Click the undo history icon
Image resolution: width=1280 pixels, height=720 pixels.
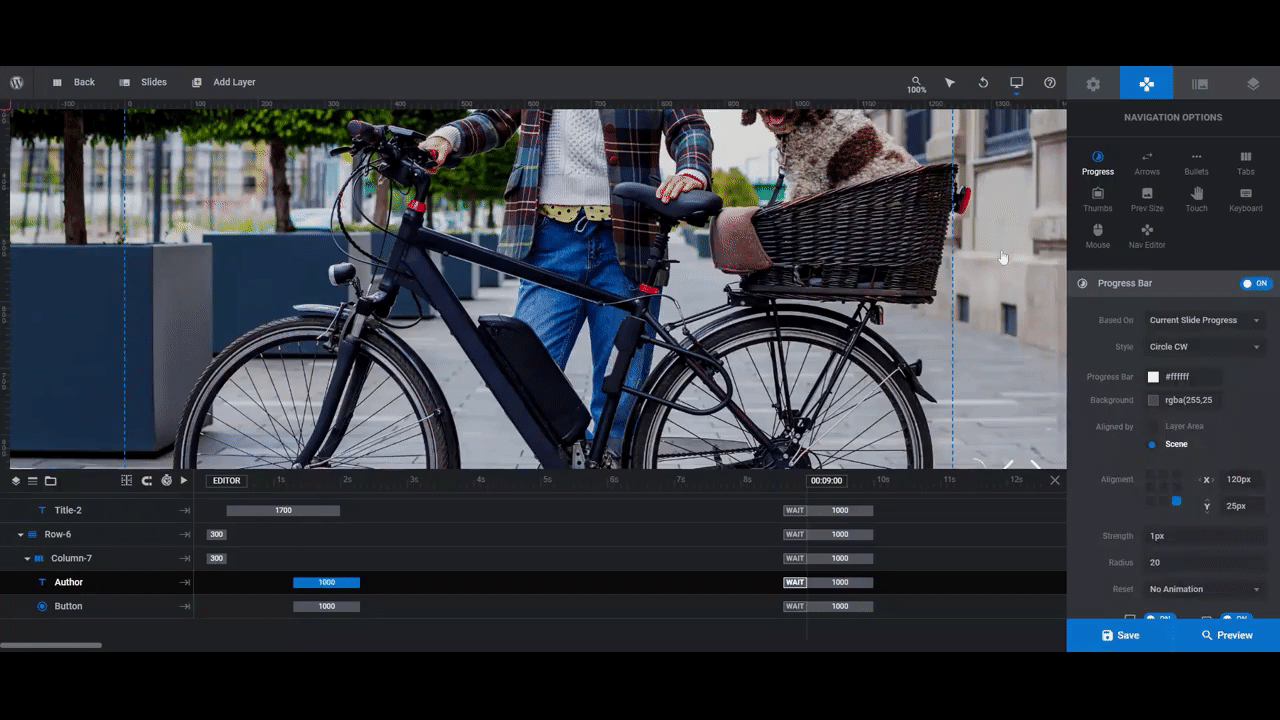[983, 82]
